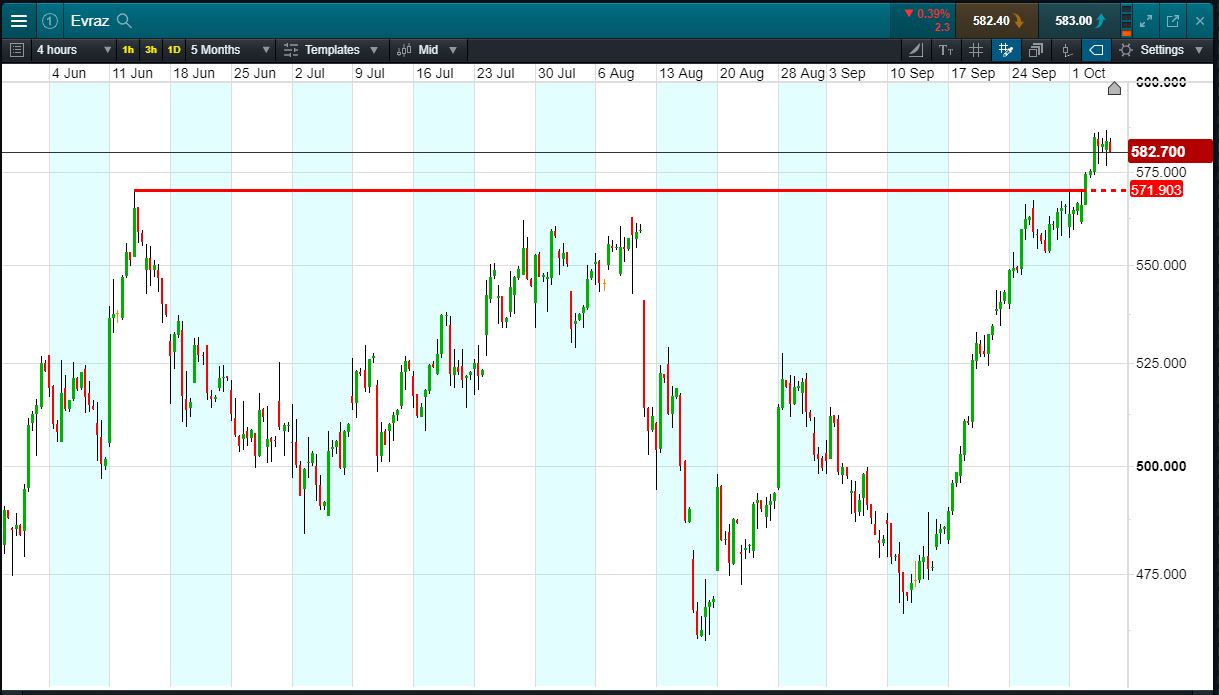Close the Evraz chart panel
This screenshot has height=695, width=1219.
[x=1199, y=20]
